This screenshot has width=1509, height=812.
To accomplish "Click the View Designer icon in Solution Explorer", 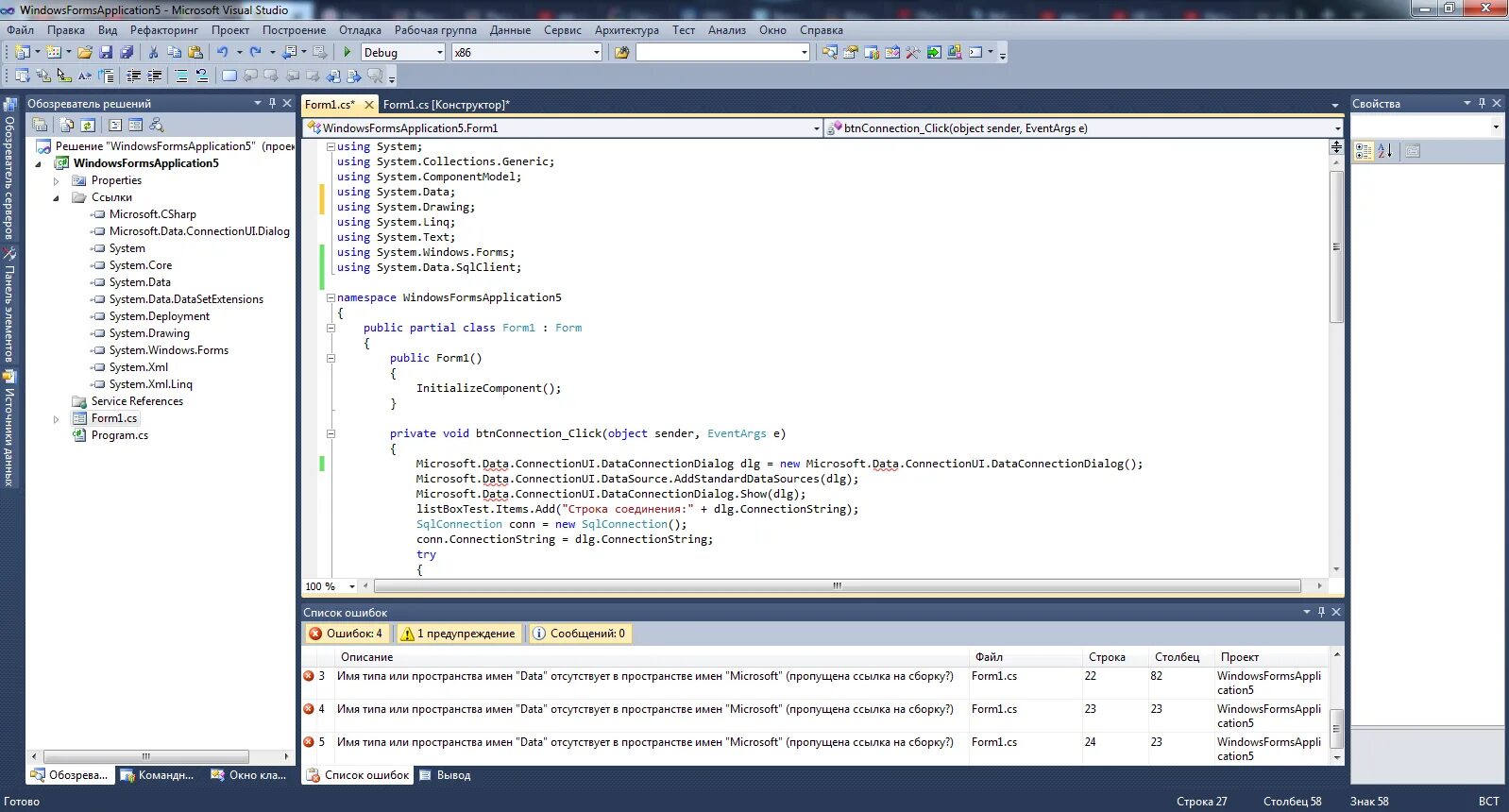I will (x=135, y=125).
